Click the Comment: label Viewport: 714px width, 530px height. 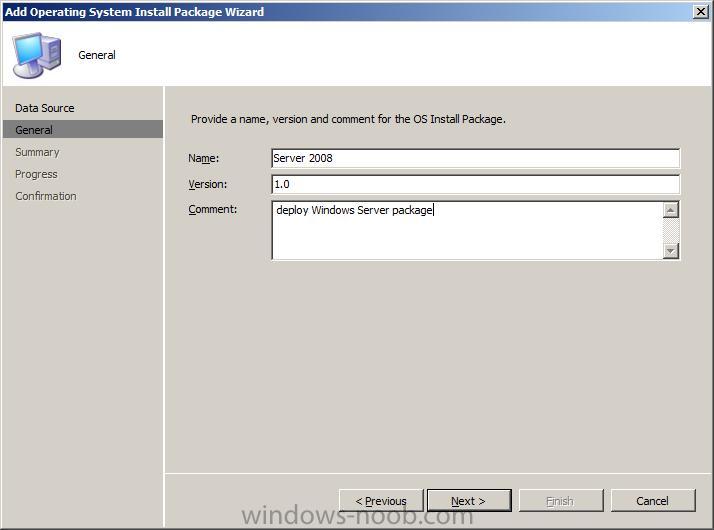coord(213,209)
